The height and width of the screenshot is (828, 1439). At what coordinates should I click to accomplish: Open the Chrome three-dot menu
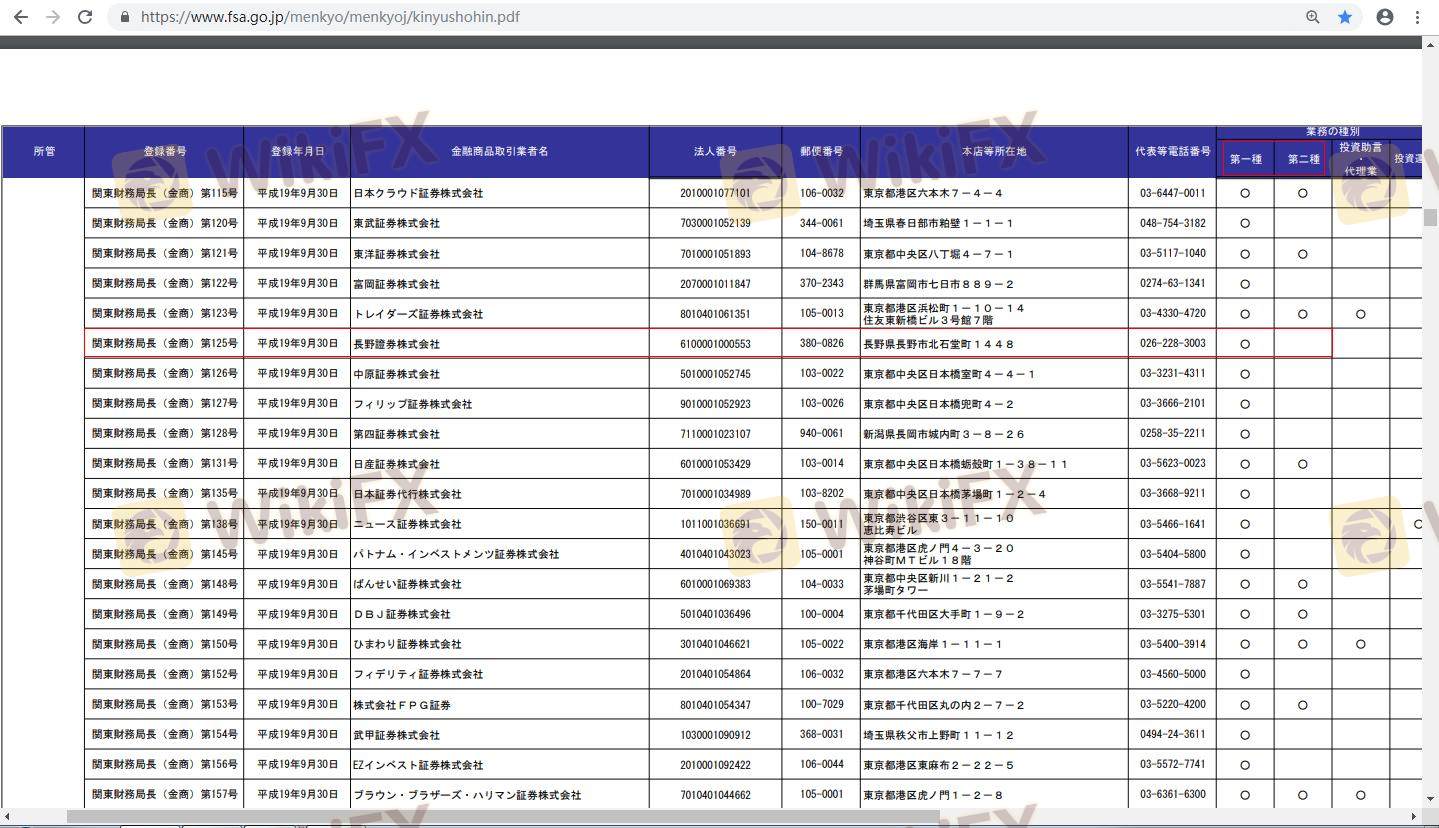(x=1417, y=17)
